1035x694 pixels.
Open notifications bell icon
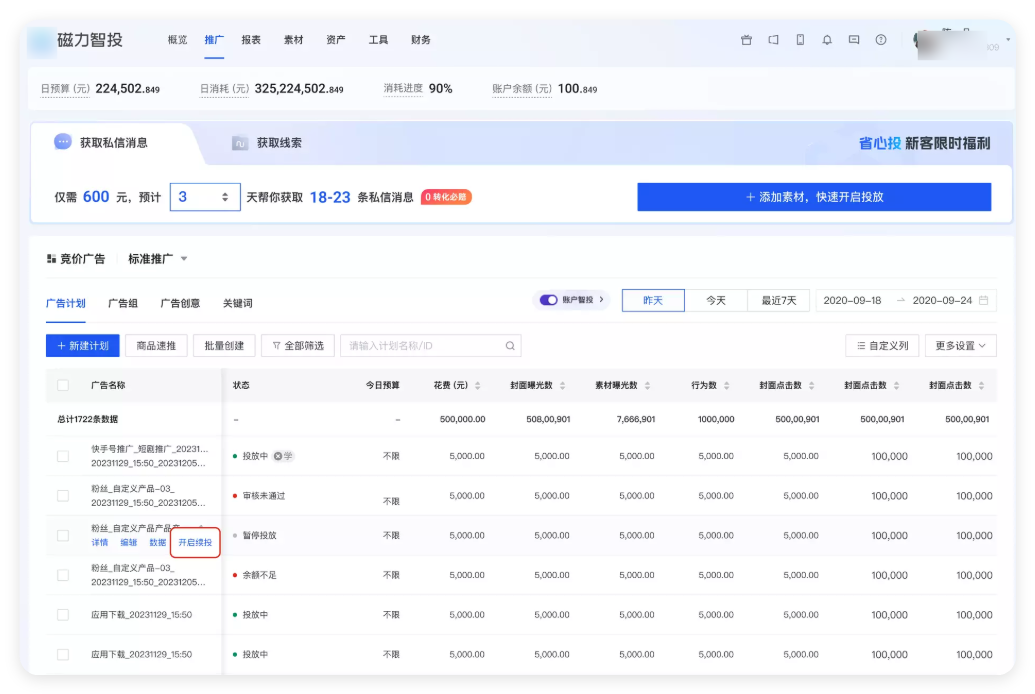coord(827,40)
